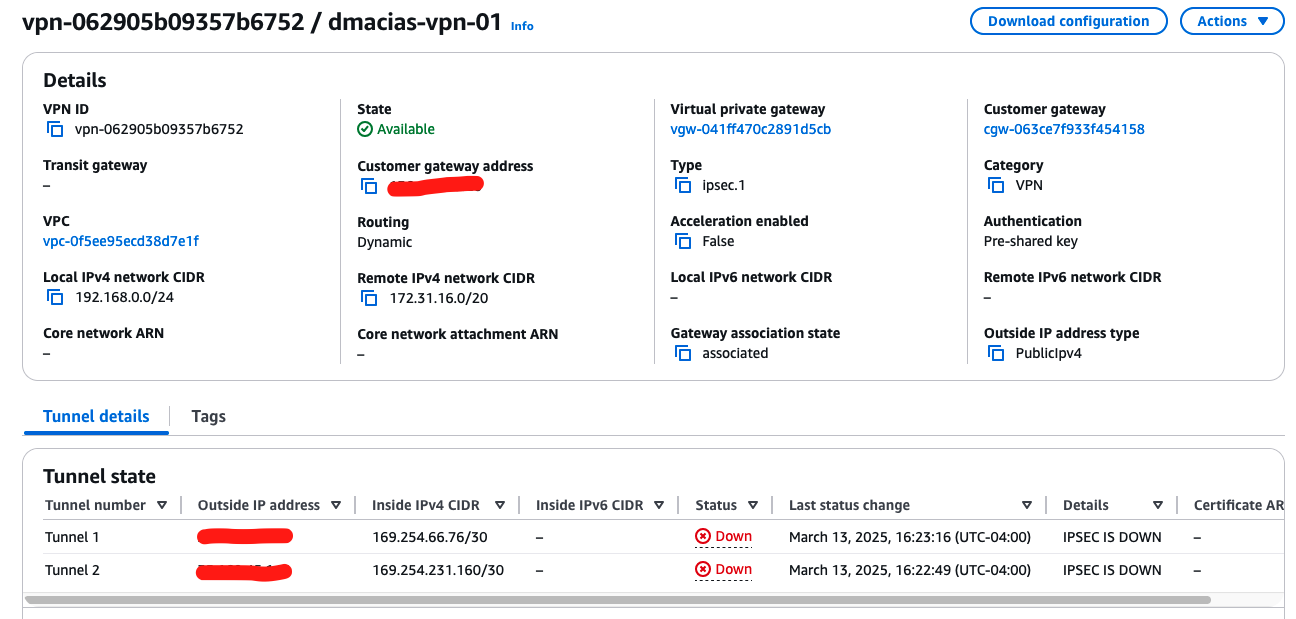Screen dimensions: 1296x619
Task: Select the Routing value Dynamic
Action: (x=384, y=242)
